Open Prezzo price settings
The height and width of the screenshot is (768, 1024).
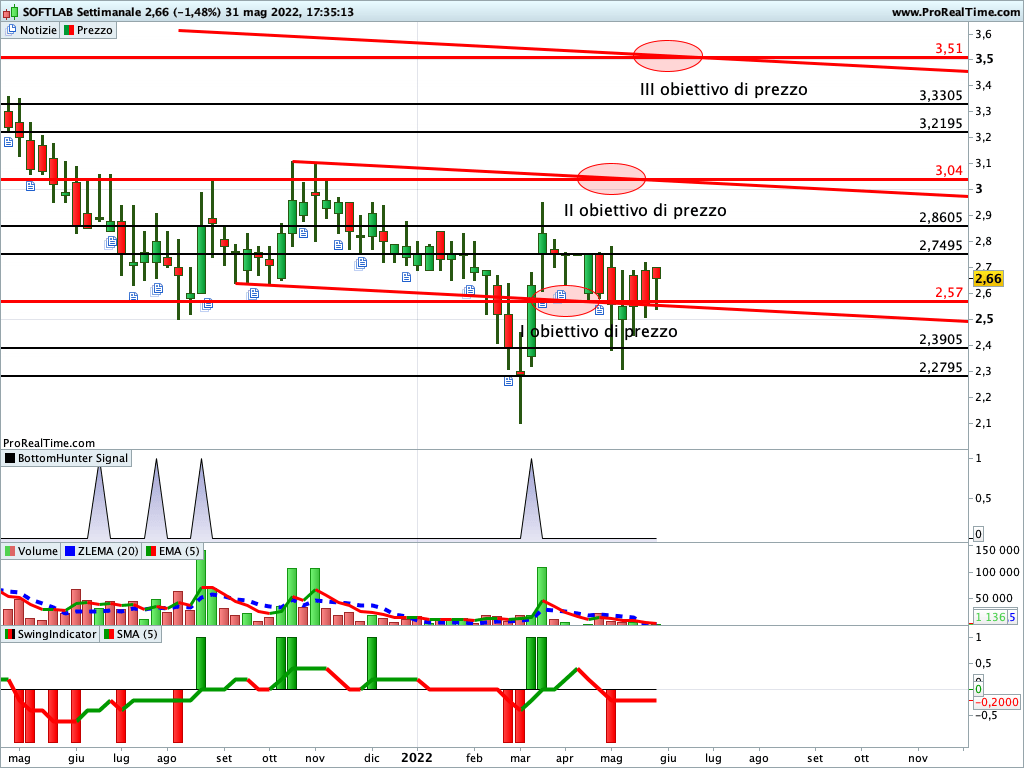89,30
